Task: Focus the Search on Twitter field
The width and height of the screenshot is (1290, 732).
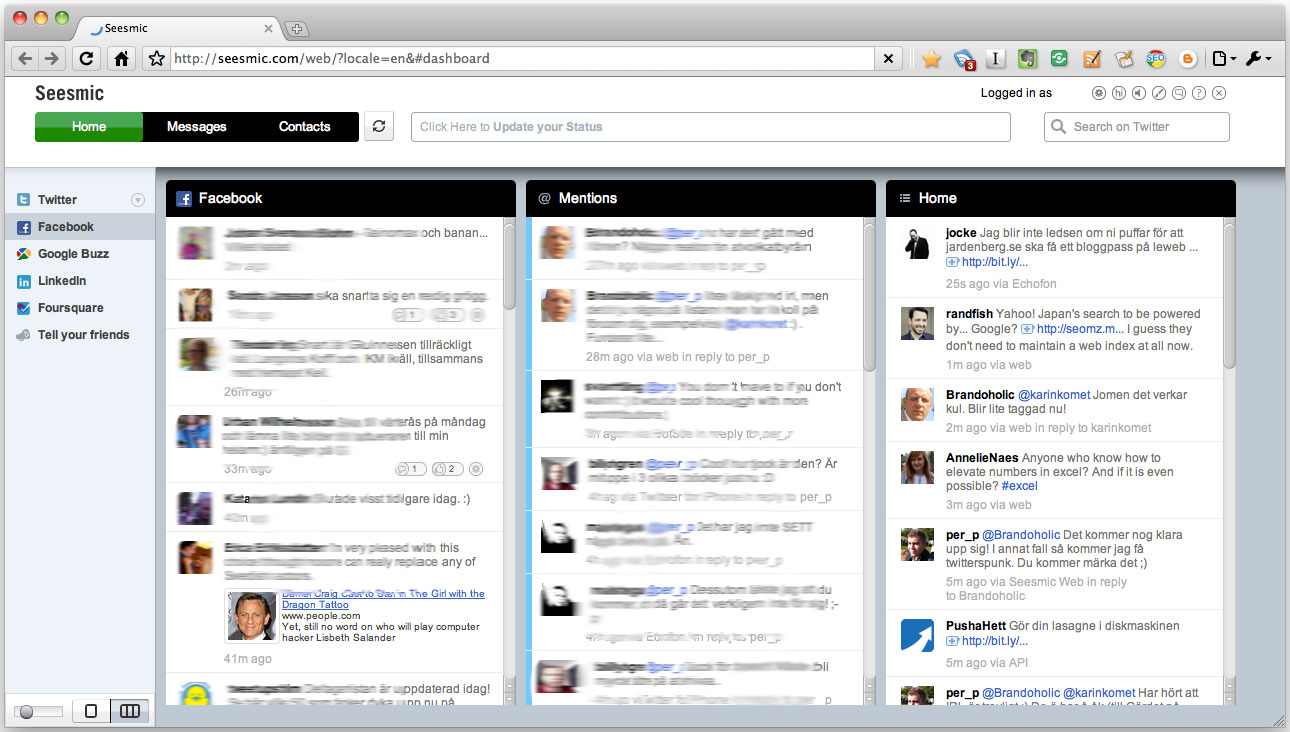Action: pyautogui.click(x=1137, y=127)
